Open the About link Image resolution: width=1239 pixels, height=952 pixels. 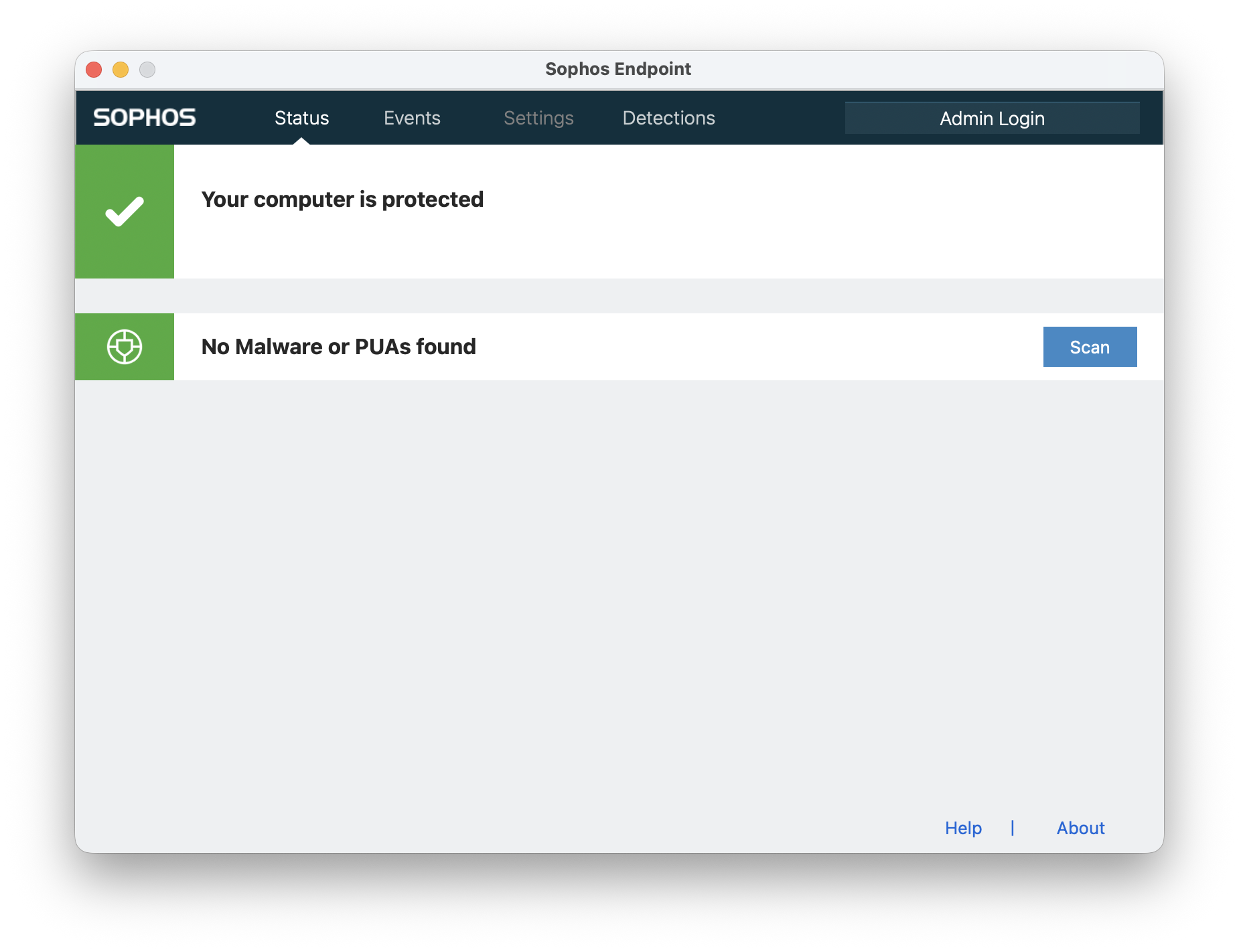[1080, 828]
